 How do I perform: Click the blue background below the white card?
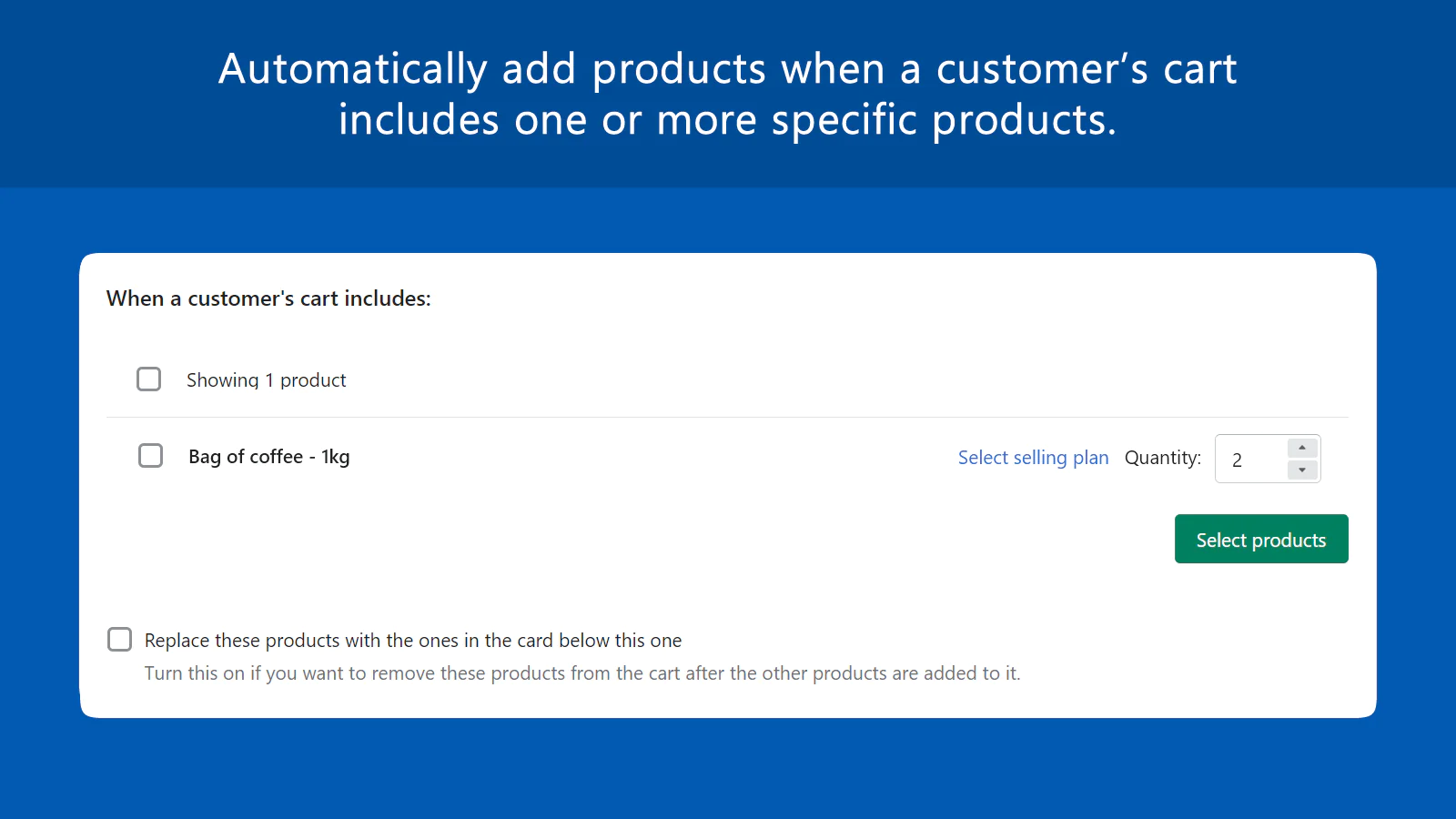[728, 769]
